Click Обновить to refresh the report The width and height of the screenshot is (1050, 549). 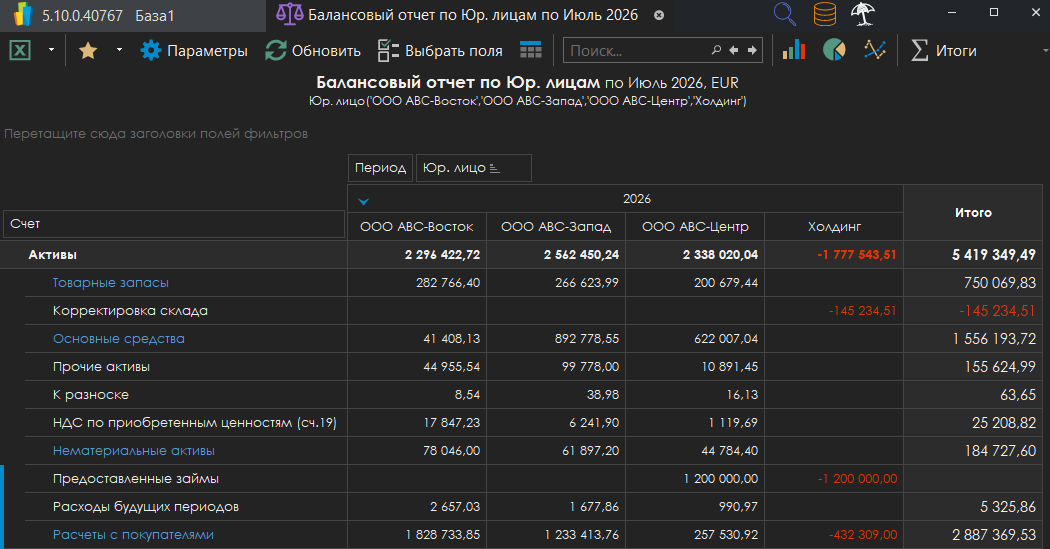(x=313, y=50)
